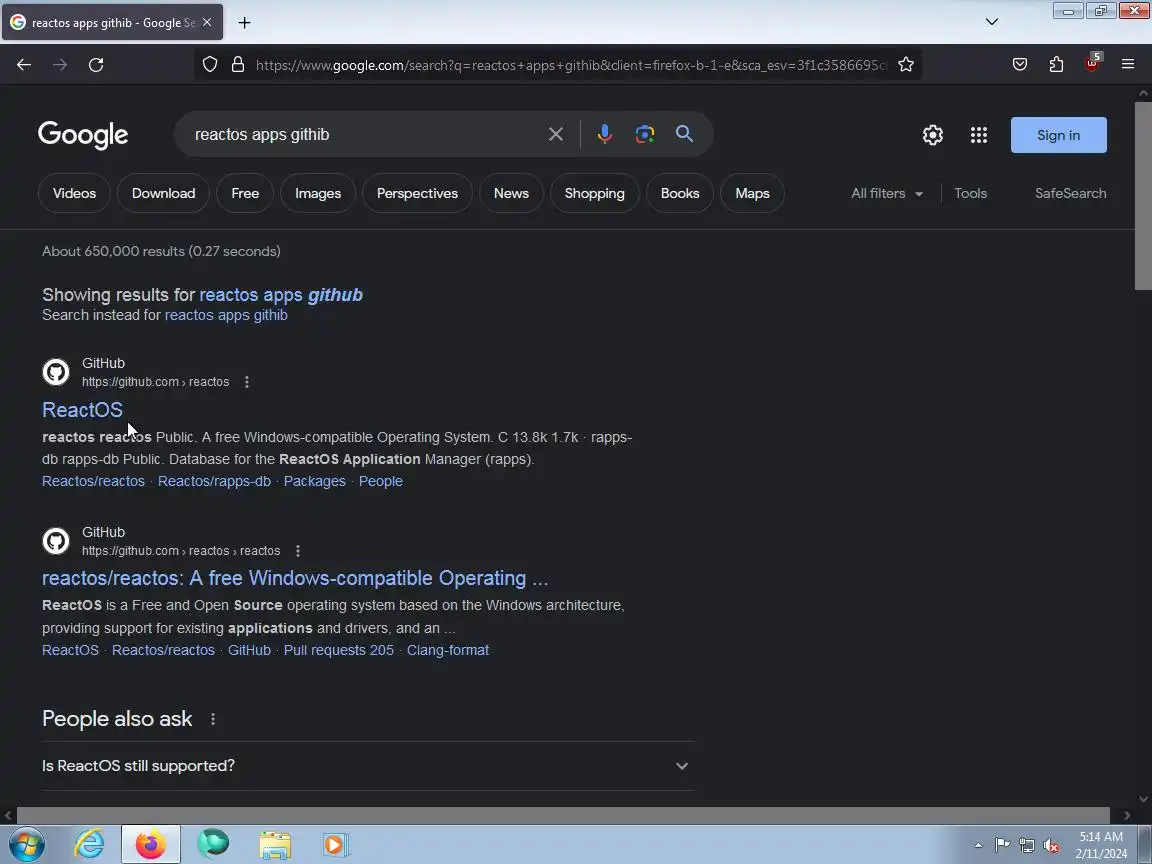Select the Shopping filter chip

tap(594, 193)
